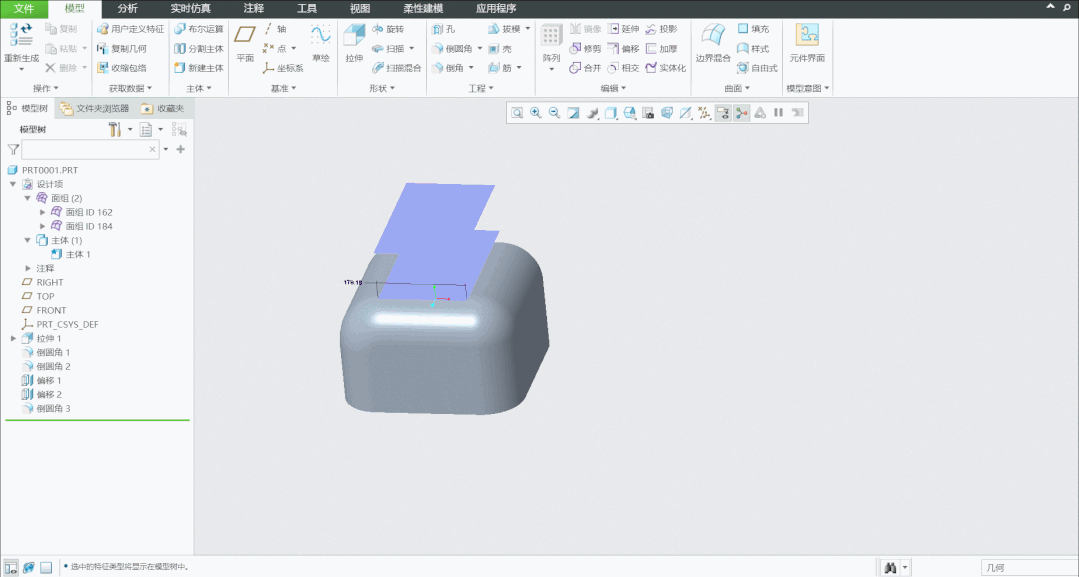Switch to the 柔性建模 ribbon tab
This screenshot has width=1079, height=577.
pos(423,9)
